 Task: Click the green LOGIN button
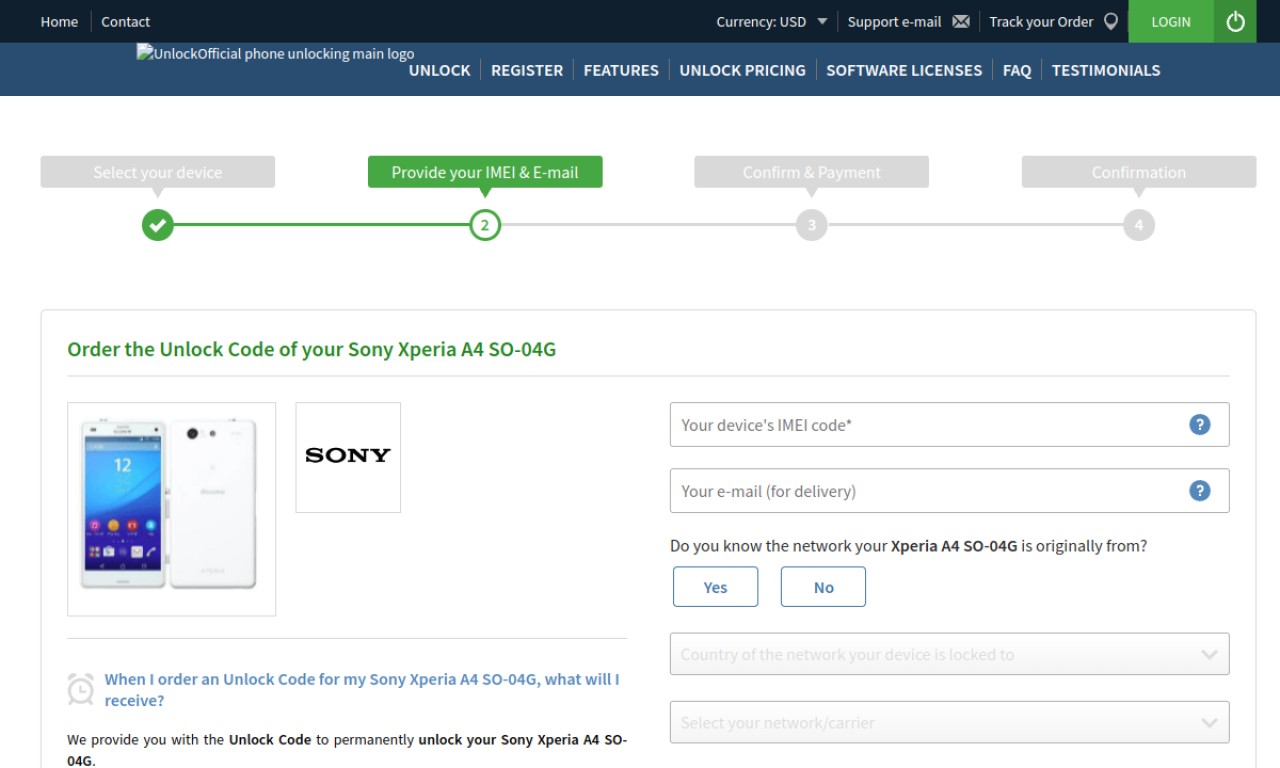pyautogui.click(x=1171, y=21)
